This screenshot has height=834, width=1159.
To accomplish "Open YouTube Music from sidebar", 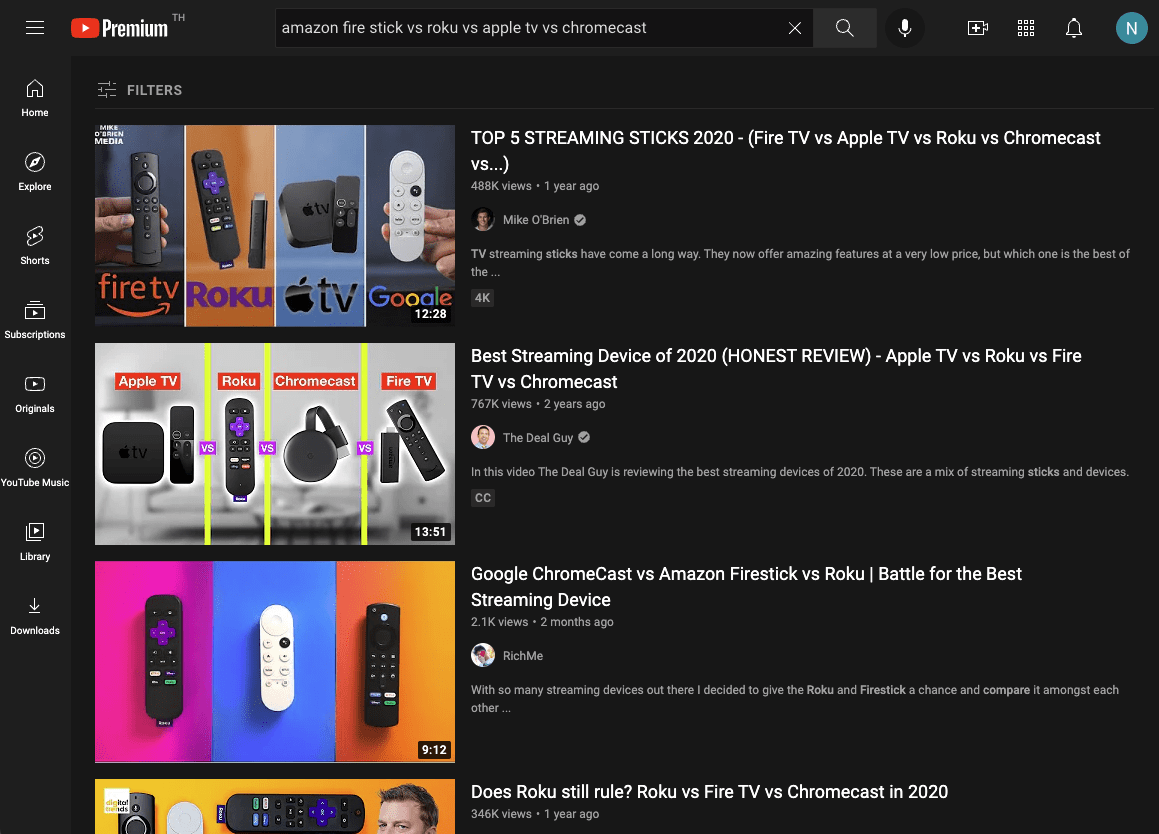I will coord(35,468).
